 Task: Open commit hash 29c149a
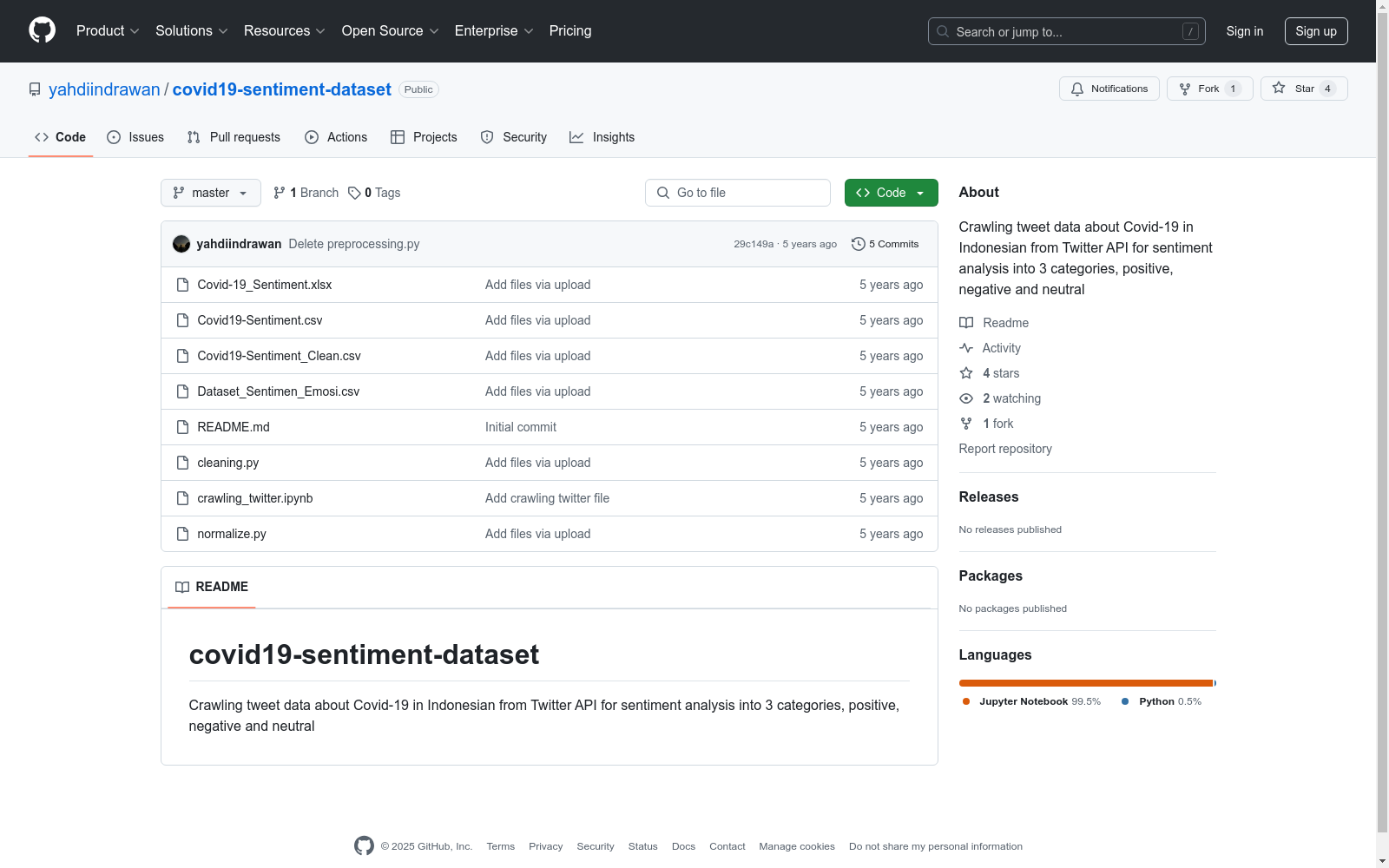tap(754, 244)
